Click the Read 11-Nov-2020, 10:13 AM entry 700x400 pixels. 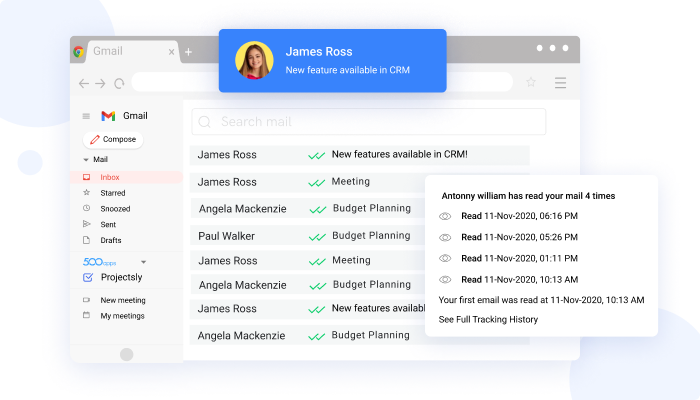pos(519,279)
